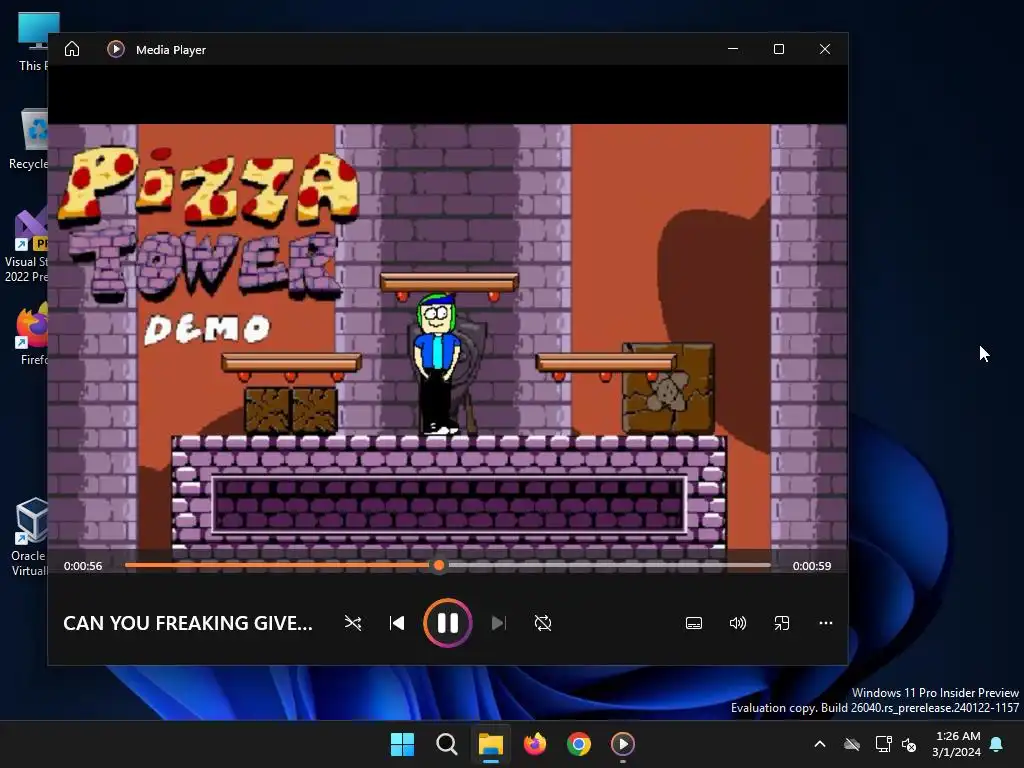Open the more options menu

pyautogui.click(x=825, y=623)
